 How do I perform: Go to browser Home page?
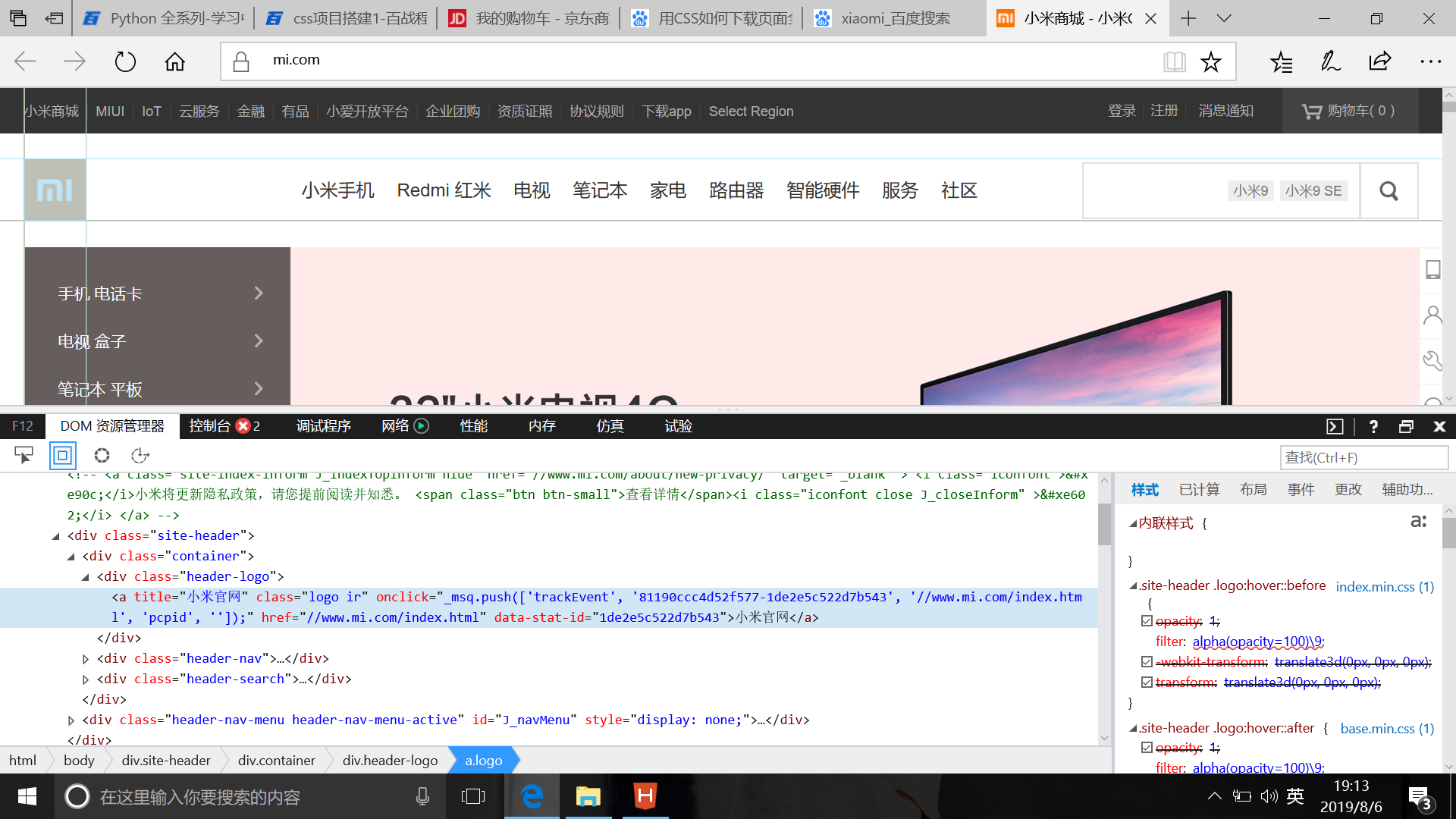(175, 61)
